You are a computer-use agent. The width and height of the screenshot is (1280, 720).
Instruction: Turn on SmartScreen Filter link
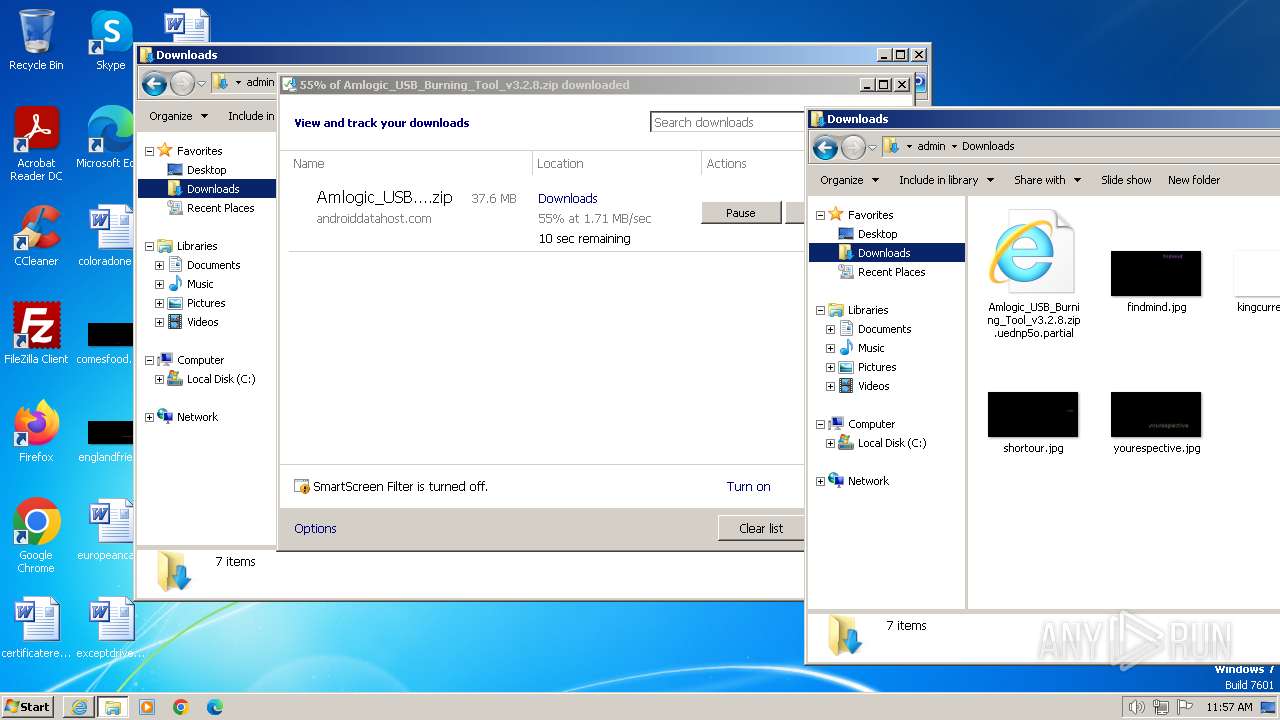(748, 486)
